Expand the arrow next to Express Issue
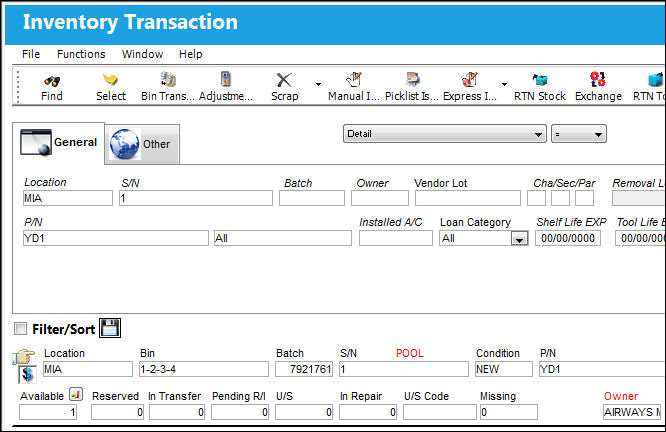666x432 pixels. pyautogui.click(x=504, y=84)
